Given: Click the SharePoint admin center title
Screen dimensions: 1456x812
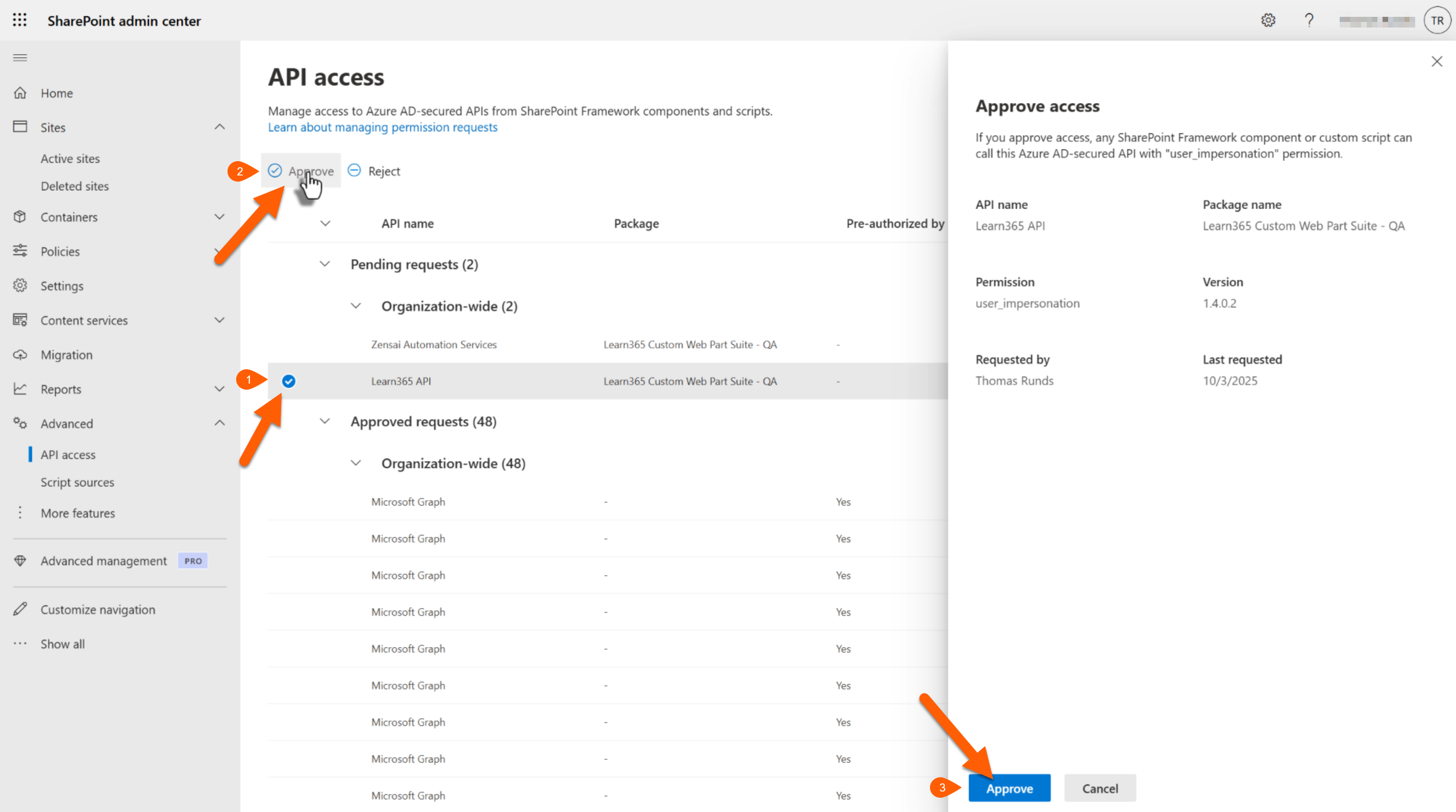Looking at the screenshot, I should pyautogui.click(x=124, y=21).
